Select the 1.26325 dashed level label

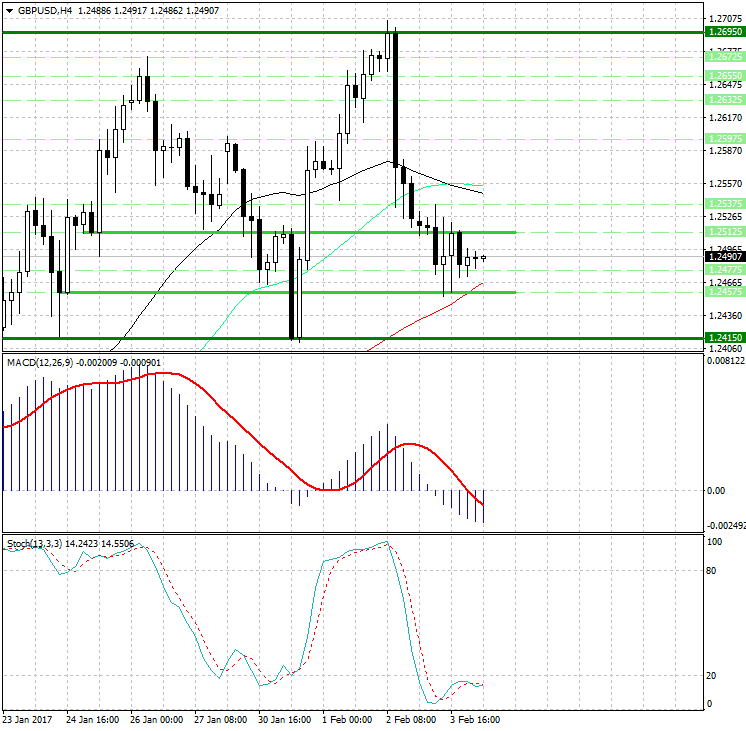724,100
